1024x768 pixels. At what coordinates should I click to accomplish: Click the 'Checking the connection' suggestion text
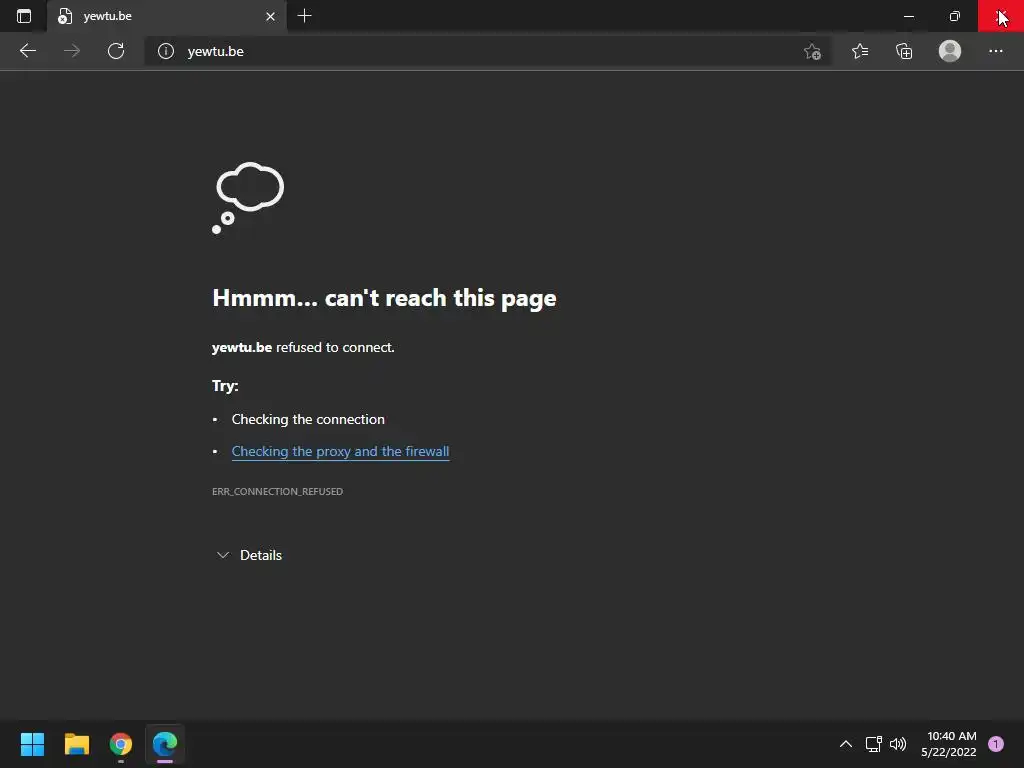coord(308,419)
